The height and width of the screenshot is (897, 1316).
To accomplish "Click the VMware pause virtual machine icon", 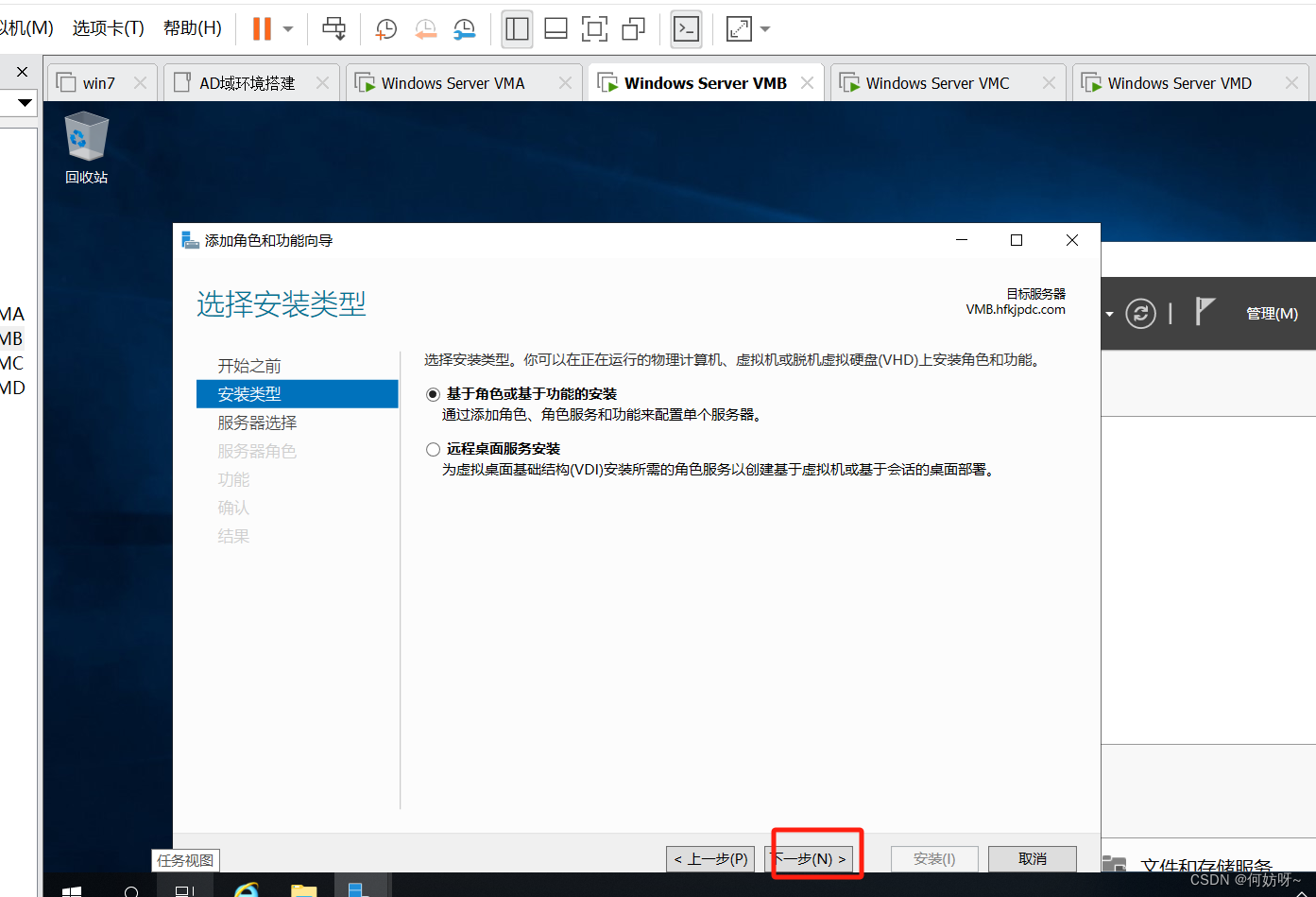I will pyautogui.click(x=262, y=29).
